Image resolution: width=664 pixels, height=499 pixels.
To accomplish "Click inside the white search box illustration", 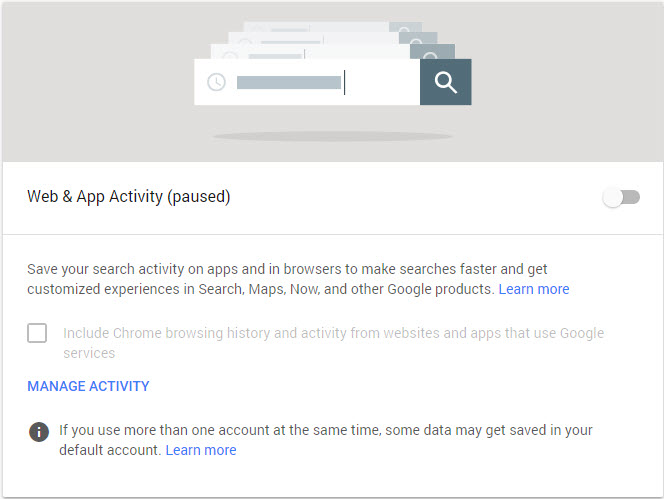I will 385,82.
